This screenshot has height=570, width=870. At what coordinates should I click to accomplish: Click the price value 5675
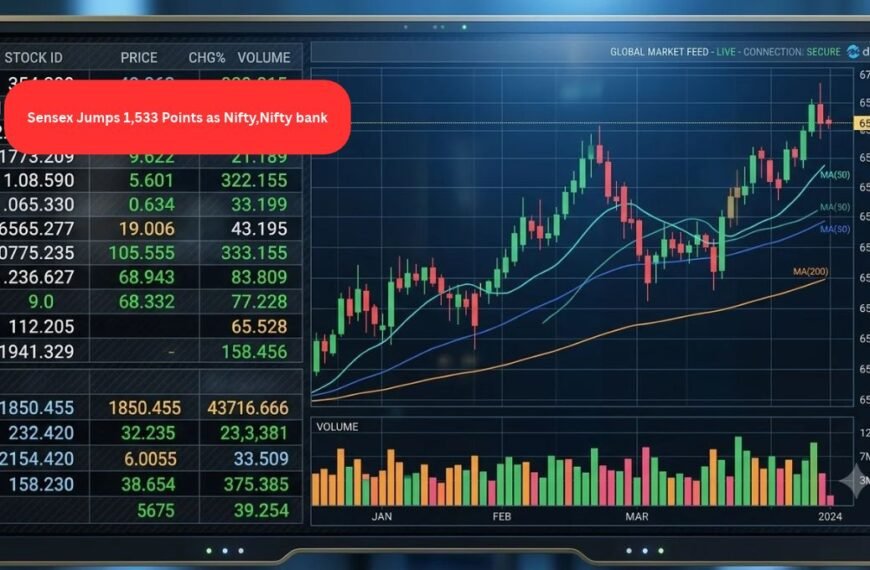coord(156,511)
